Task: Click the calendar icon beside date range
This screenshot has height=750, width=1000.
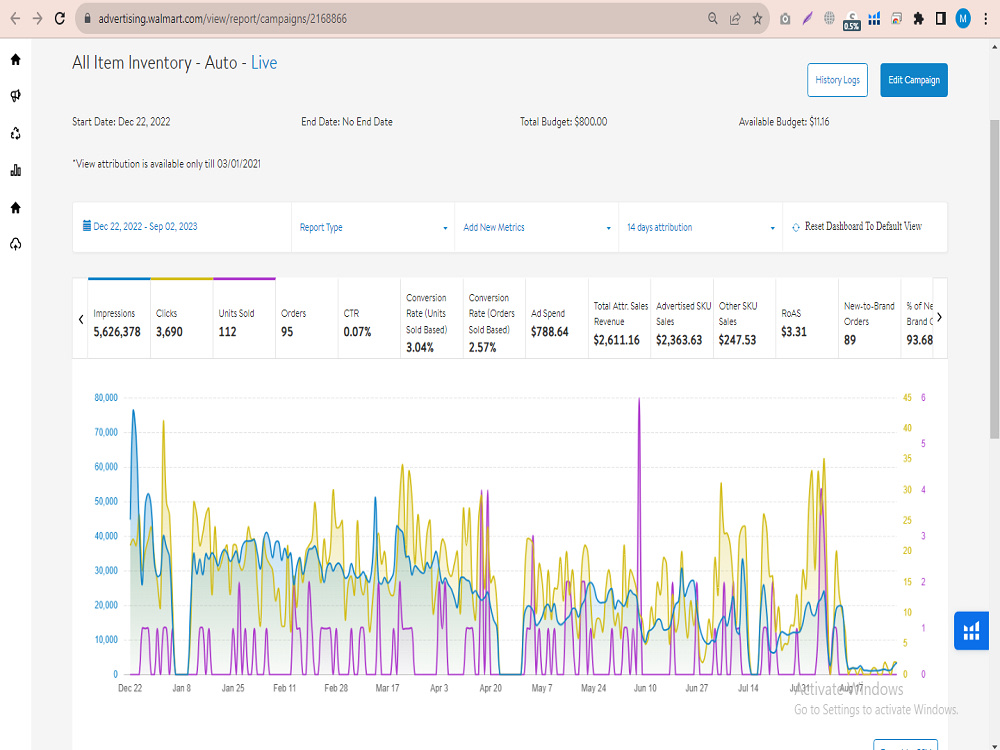Action: [x=87, y=226]
